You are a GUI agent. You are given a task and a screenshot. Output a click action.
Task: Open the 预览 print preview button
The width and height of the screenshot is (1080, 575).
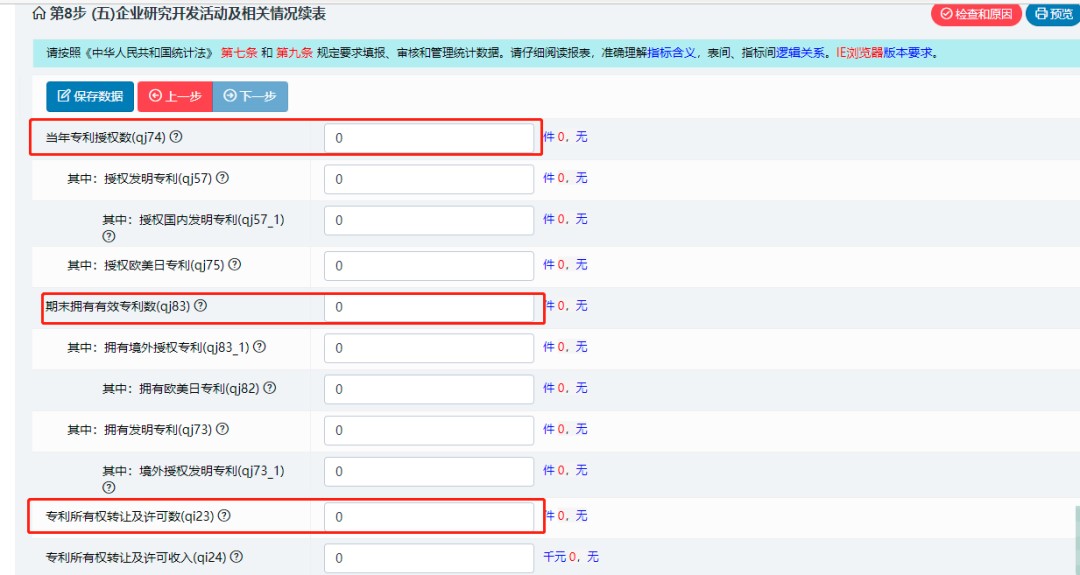[1054, 14]
